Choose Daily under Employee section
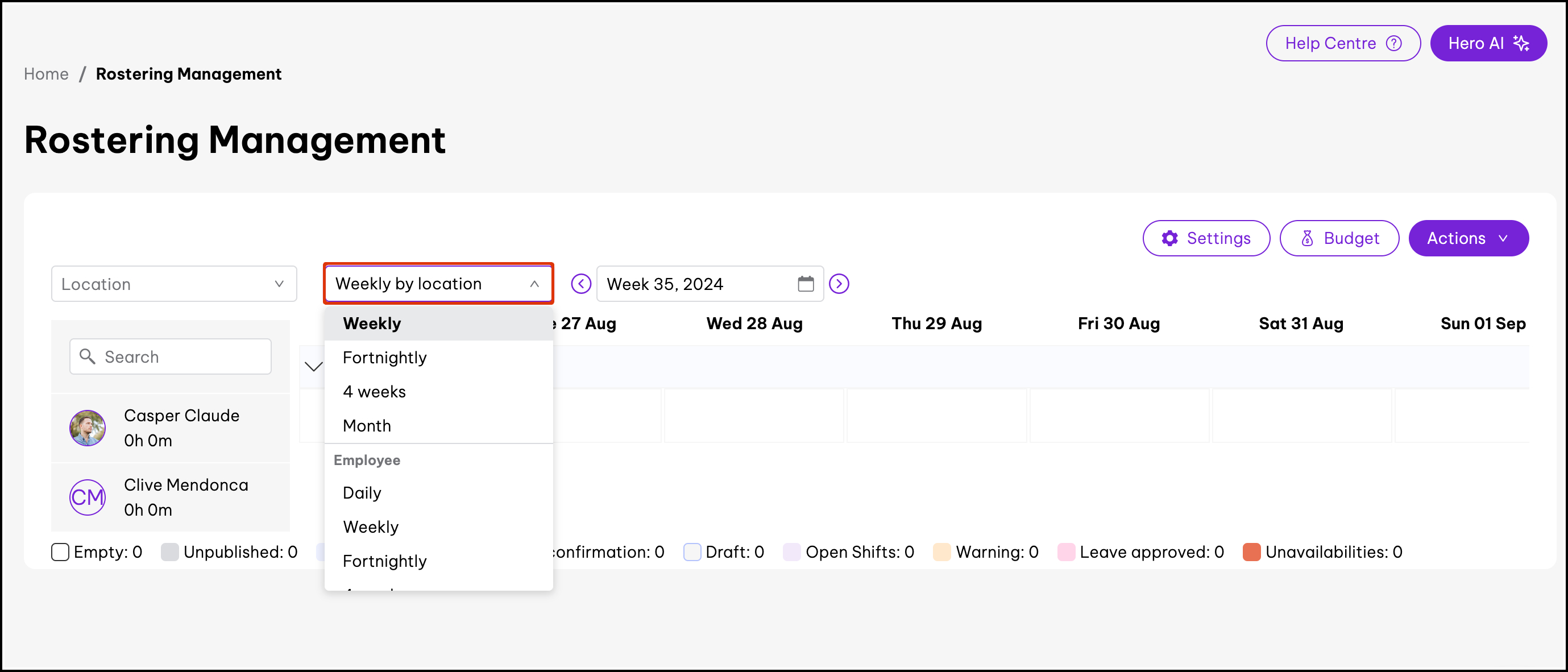Image resolution: width=1568 pixels, height=672 pixels. point(362,492)
